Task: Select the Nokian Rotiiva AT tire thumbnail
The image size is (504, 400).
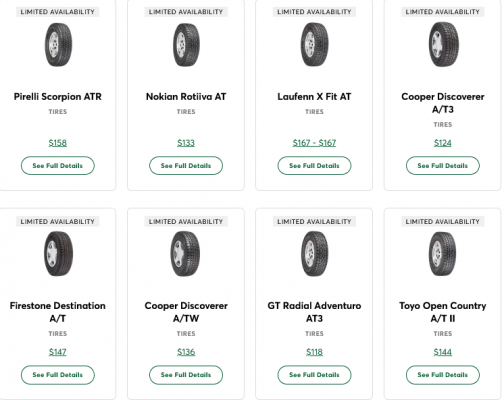Action: click(186, 45)
